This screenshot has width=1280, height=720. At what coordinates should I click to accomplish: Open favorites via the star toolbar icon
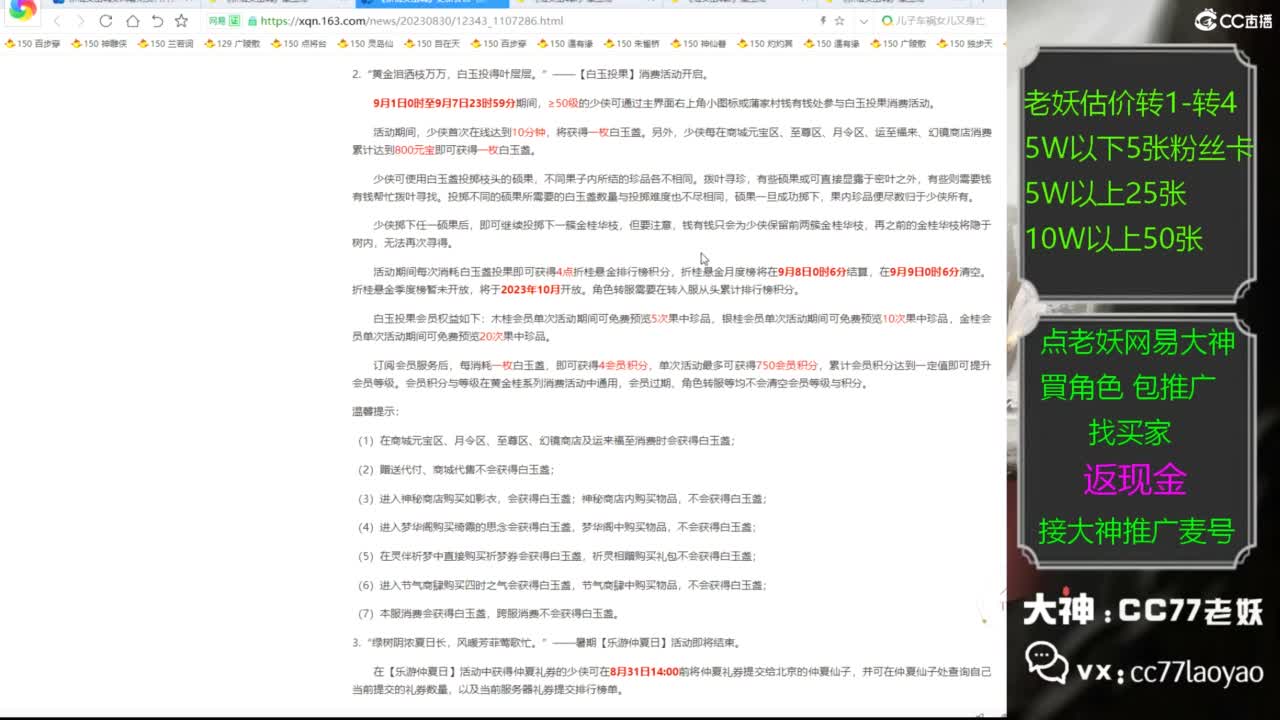[181, 20]
